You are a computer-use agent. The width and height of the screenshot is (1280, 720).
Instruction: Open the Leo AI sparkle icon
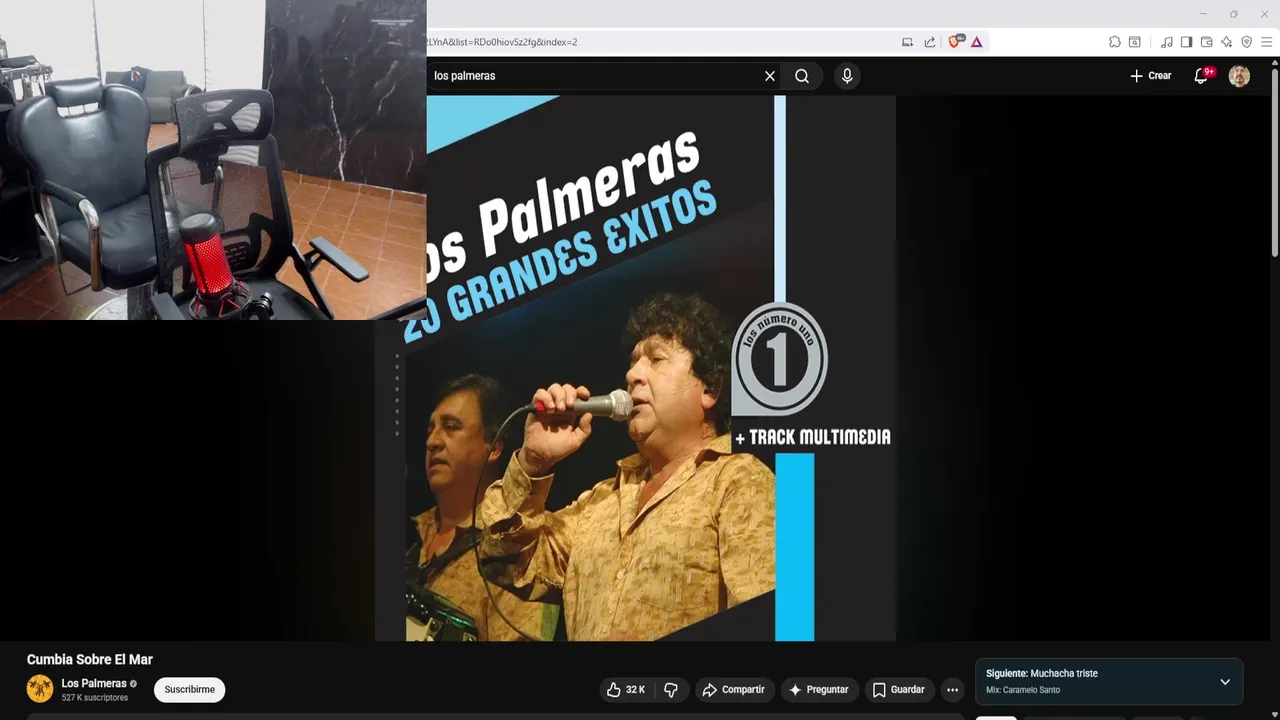pos(1227,42)
